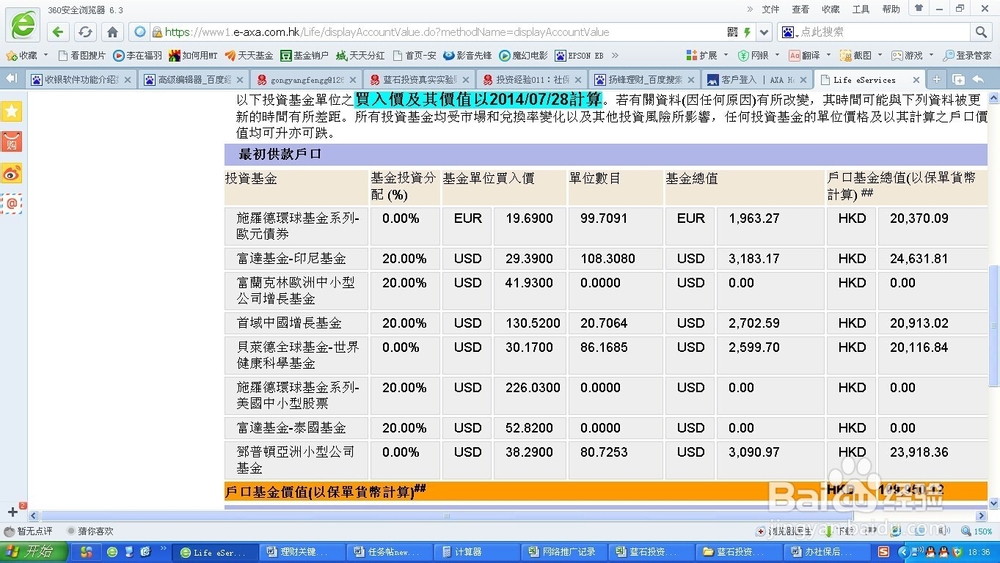Click the 富達基金-印尼基金 row name
Viewport: 1000px width, 563px height.
click(291, 258)
